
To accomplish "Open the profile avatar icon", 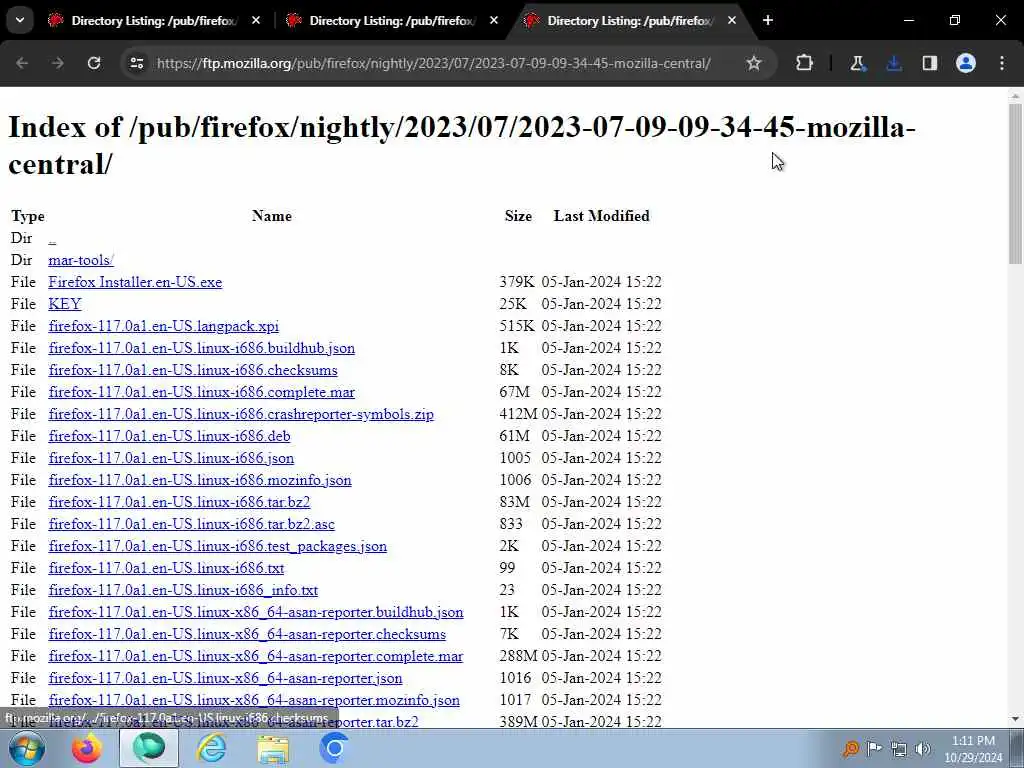I will (x=966, y=63).
